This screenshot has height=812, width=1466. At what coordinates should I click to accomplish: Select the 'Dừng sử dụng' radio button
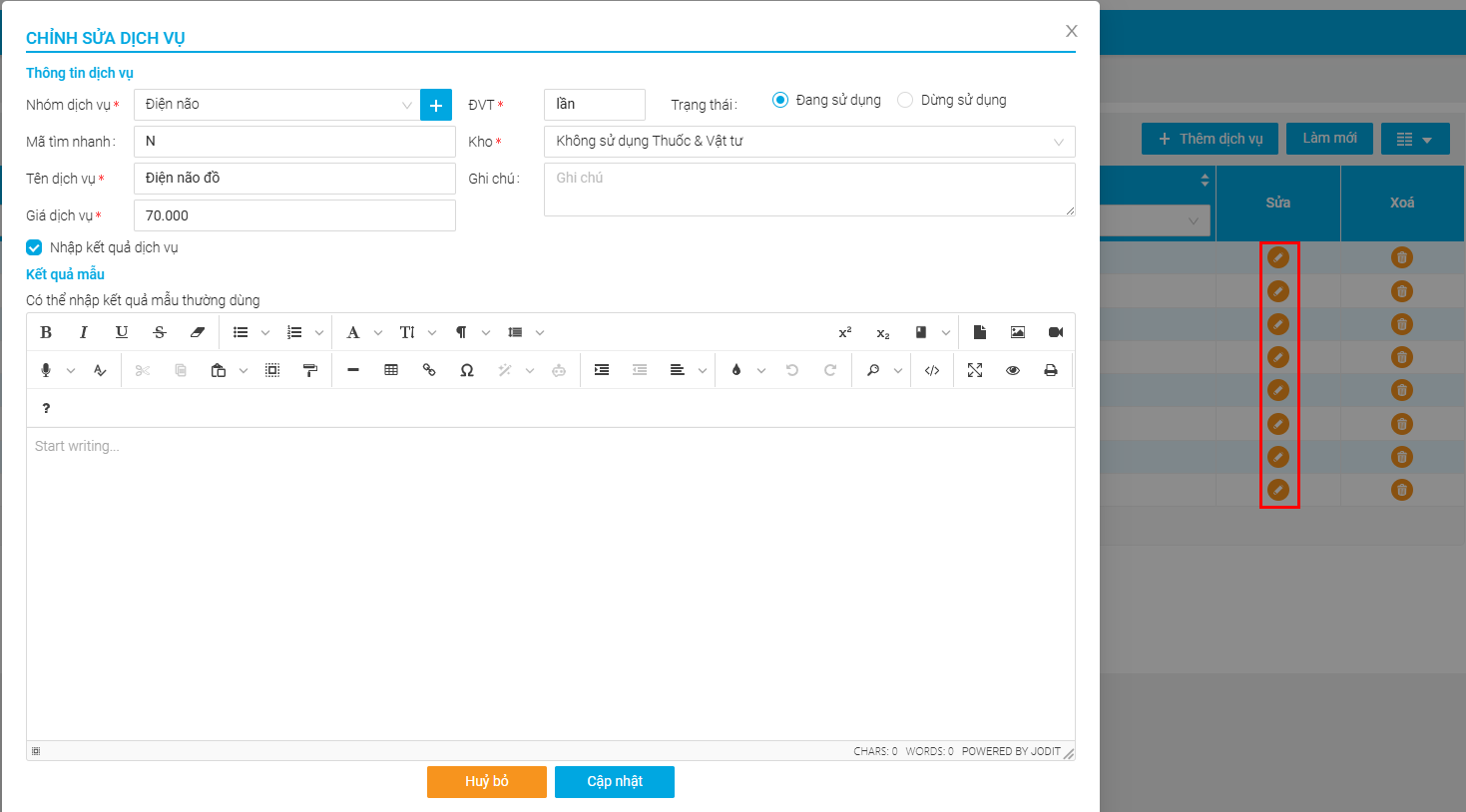click(x=905, y=100)
